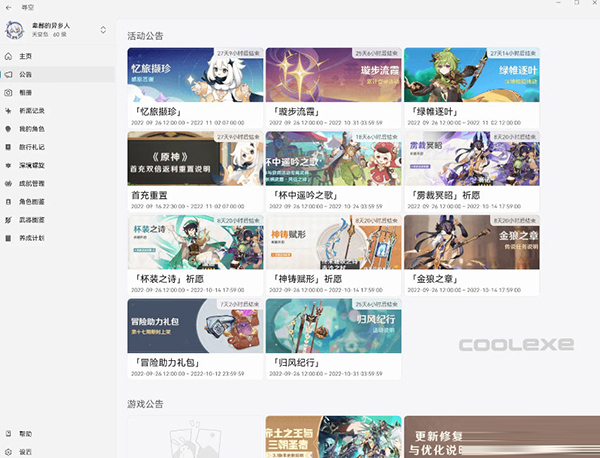Open 深境螺旋 via its icon
The width and height of the screenshot is (600, 458).
click(8, 165)
